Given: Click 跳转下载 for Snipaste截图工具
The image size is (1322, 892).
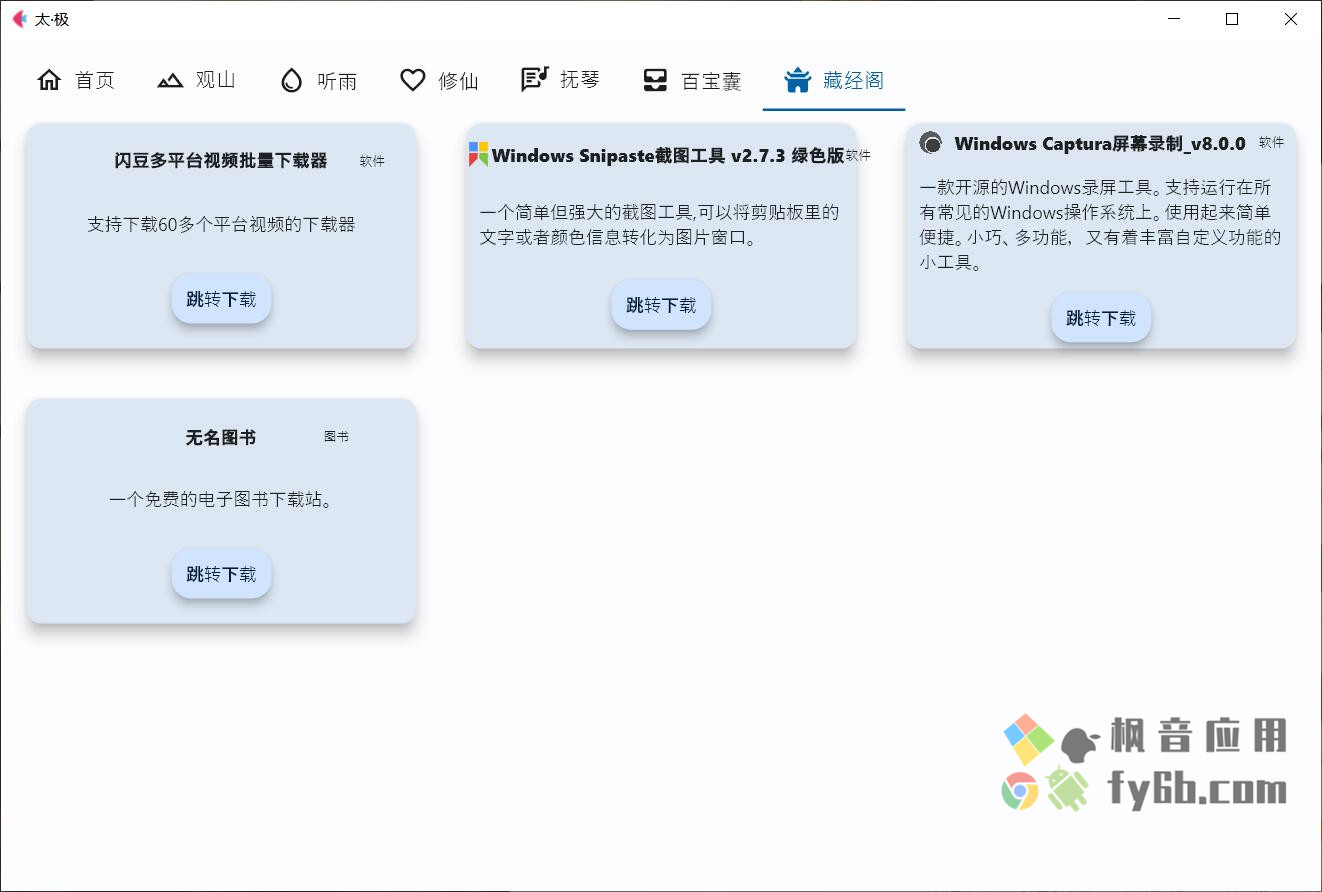Looking at the screenshot, I should click(661, 305).
